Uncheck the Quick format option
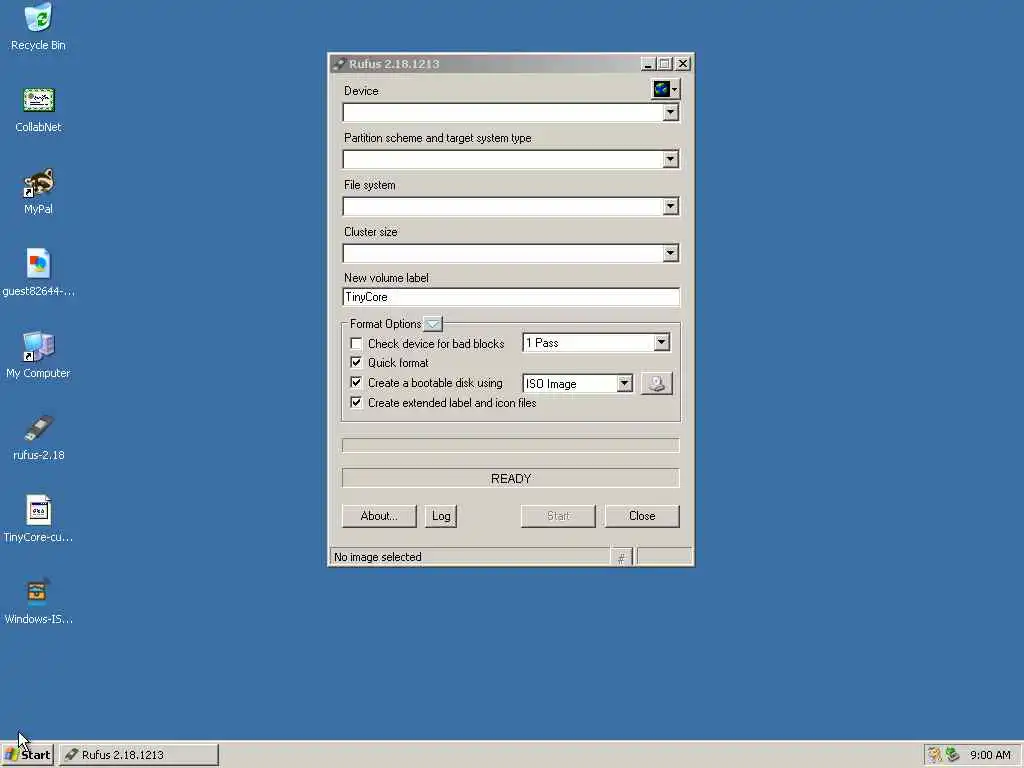1024x768 pixels. 356,362
